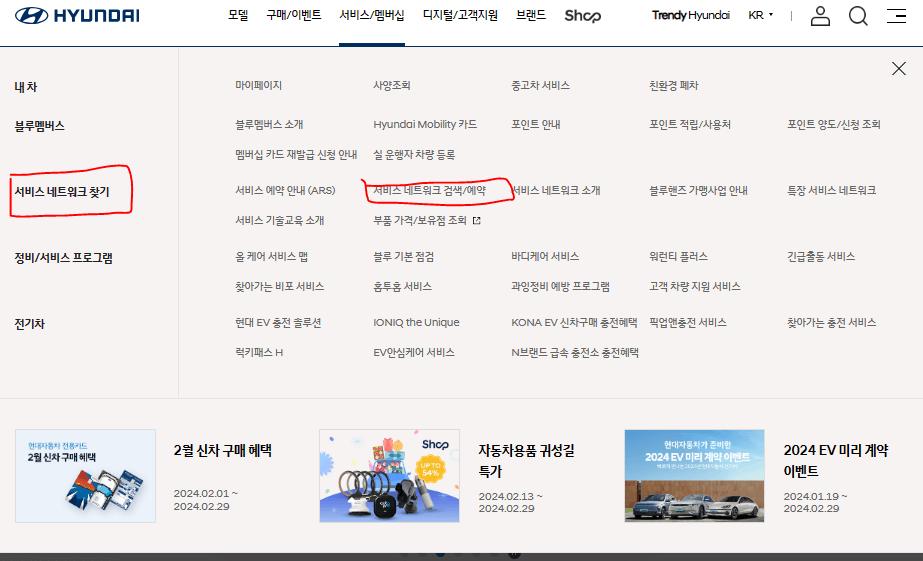Open the KR language dropdown
The width and height of the screenshot is (923, 561).
pos(761,15)
